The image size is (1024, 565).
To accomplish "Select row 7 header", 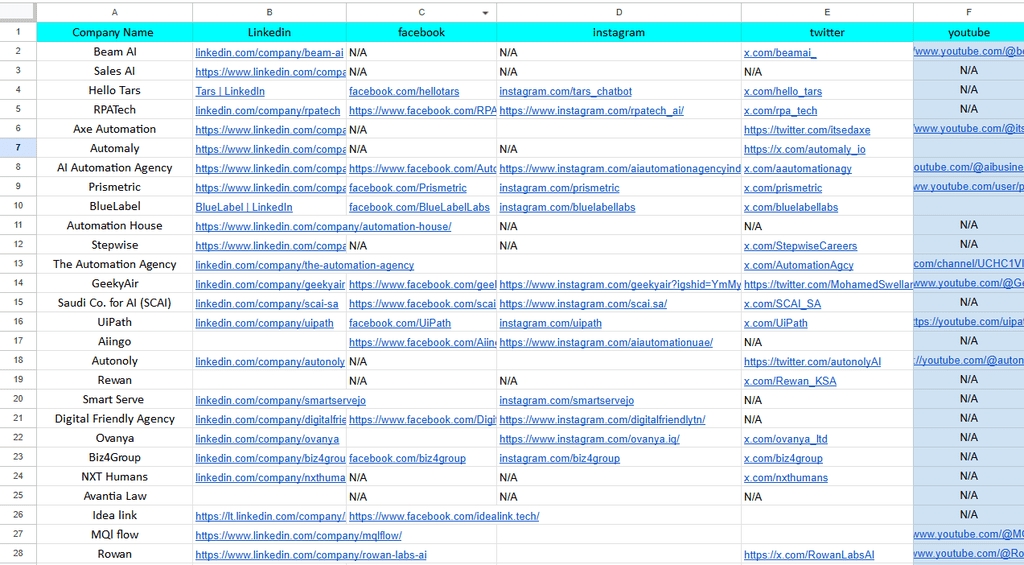I will (18, 148).
